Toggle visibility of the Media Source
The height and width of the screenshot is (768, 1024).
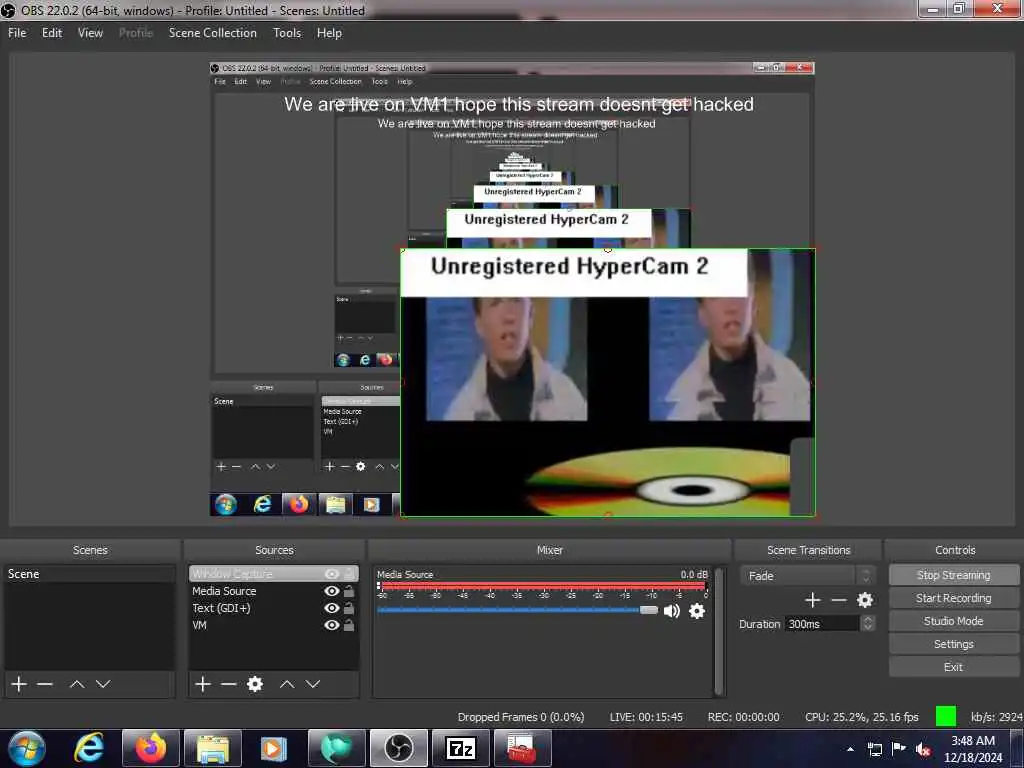point(332,591)
